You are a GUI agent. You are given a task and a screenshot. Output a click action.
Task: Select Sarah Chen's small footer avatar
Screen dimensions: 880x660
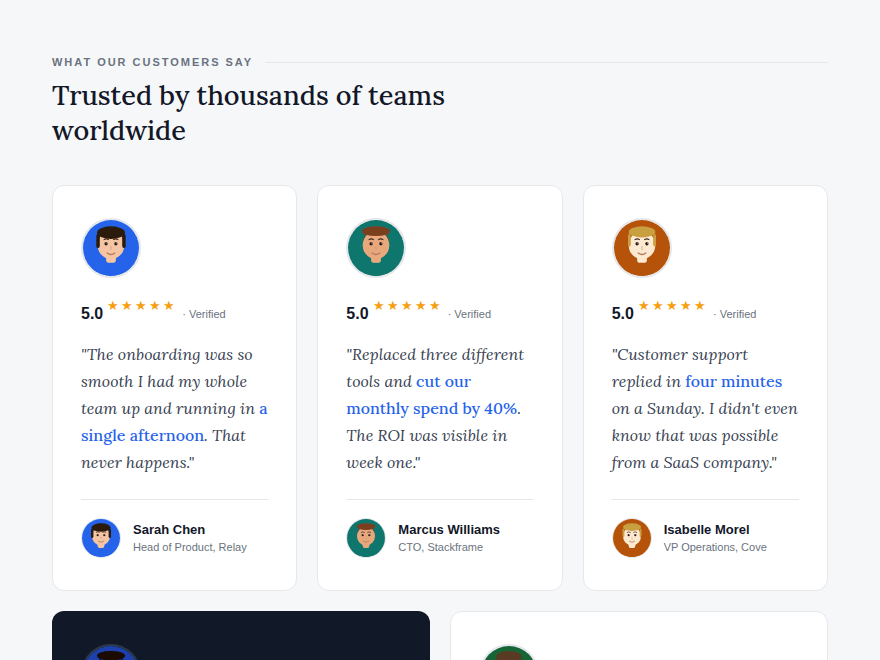(x=101, y=538)
